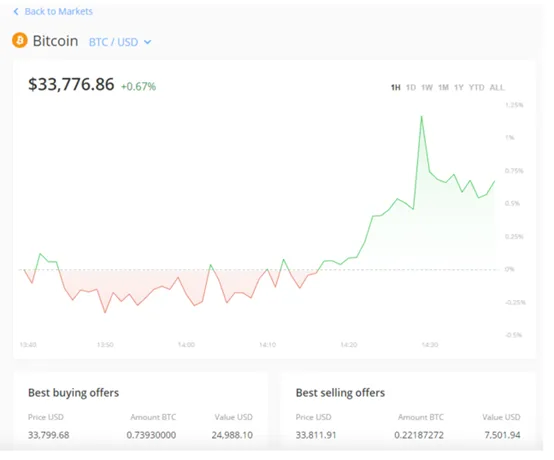This screenshot has height=460, width=554.
Task: Click buying offer value 24,988.10
Action: 232,435
